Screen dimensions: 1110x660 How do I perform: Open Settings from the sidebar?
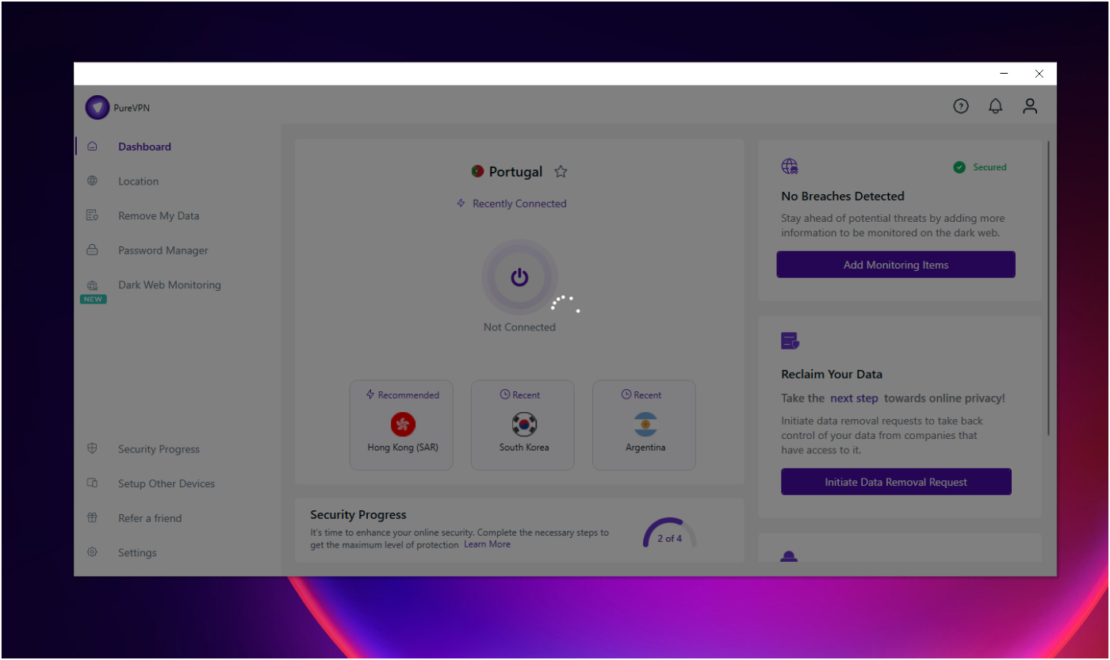tap(137, 552)
